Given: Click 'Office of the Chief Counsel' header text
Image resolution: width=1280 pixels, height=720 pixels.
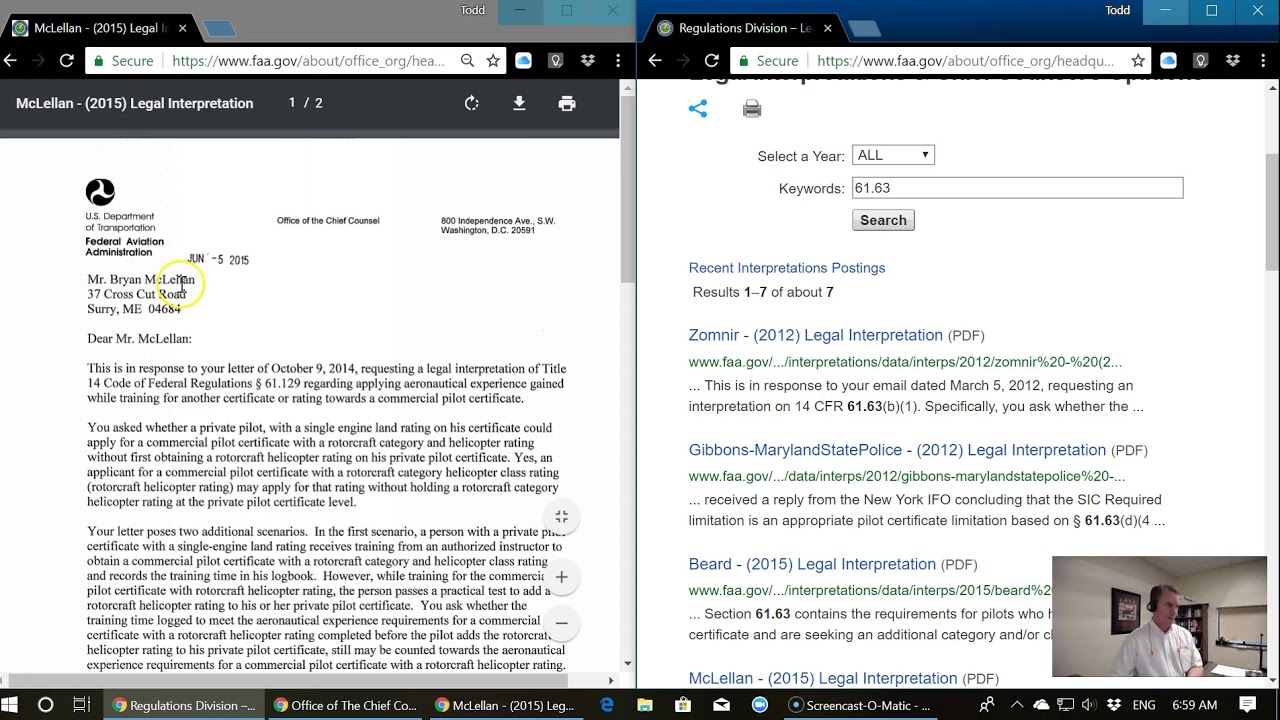Looking at the screenshot, I should pos(328,221).
